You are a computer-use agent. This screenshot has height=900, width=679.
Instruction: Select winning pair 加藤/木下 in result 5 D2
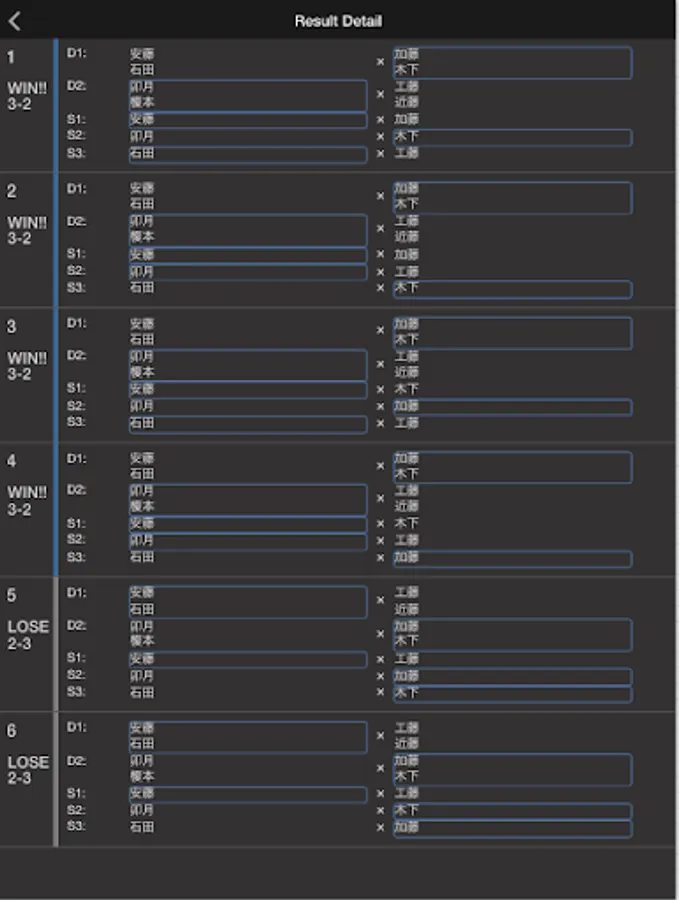[x=513, y=634]
